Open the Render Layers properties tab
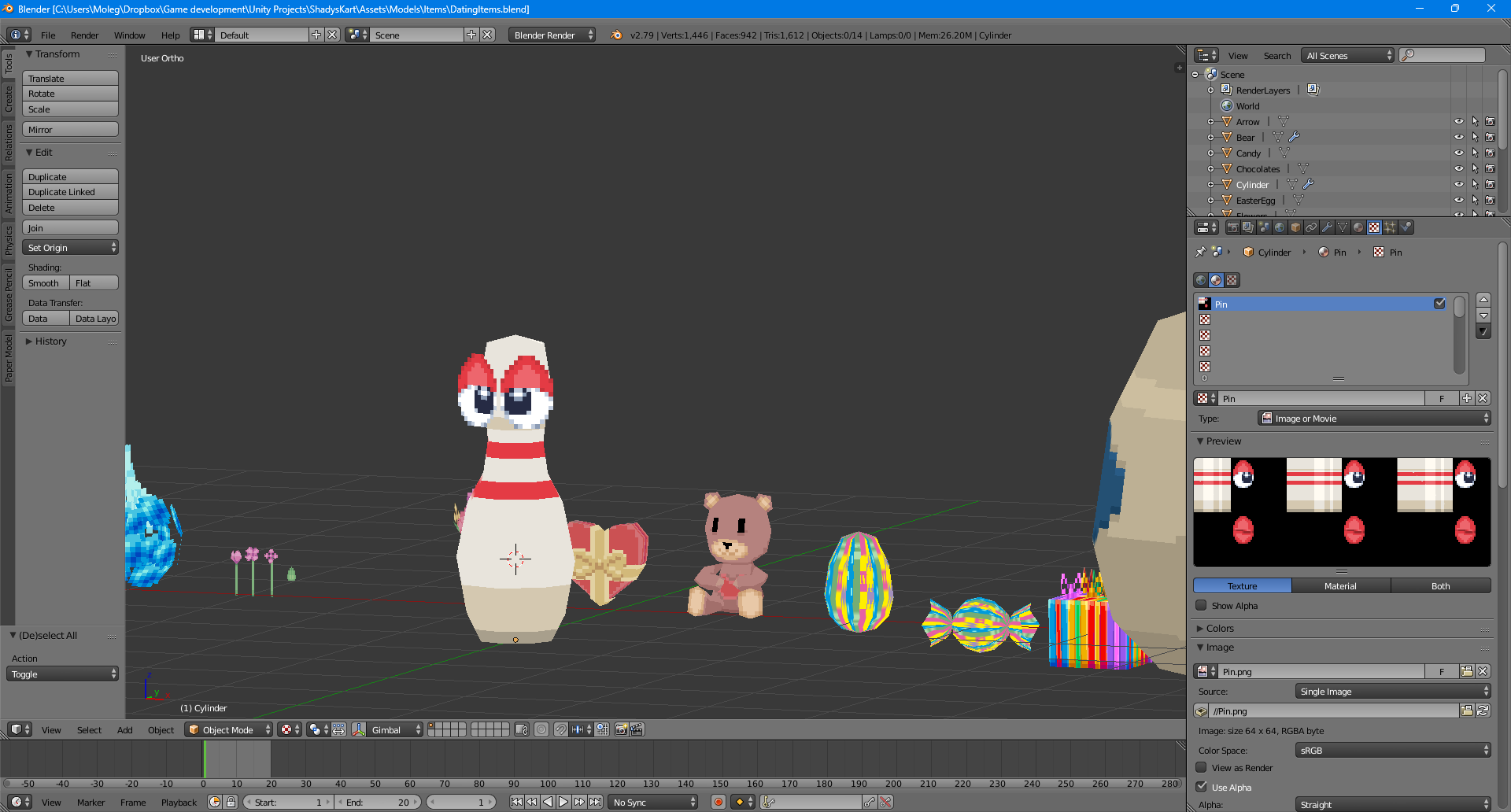The width and height of the screenshot is (1511, 812). coord(1248,227)
